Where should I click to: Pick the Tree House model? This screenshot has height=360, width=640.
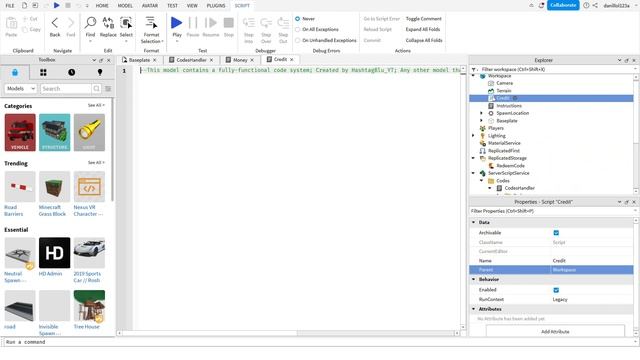[x=89, y=306]
